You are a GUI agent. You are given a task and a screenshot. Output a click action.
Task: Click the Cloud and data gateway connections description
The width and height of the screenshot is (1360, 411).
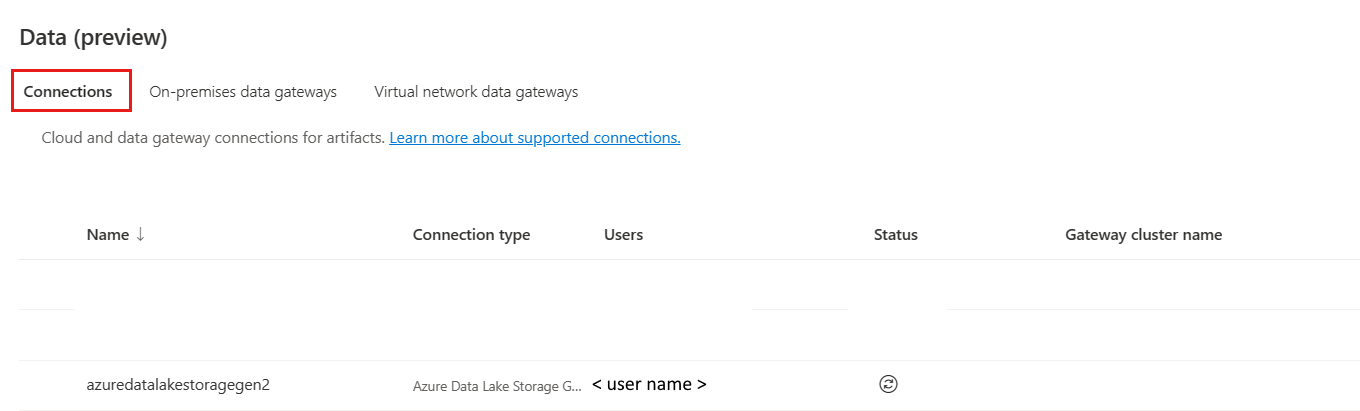(213, 137)
